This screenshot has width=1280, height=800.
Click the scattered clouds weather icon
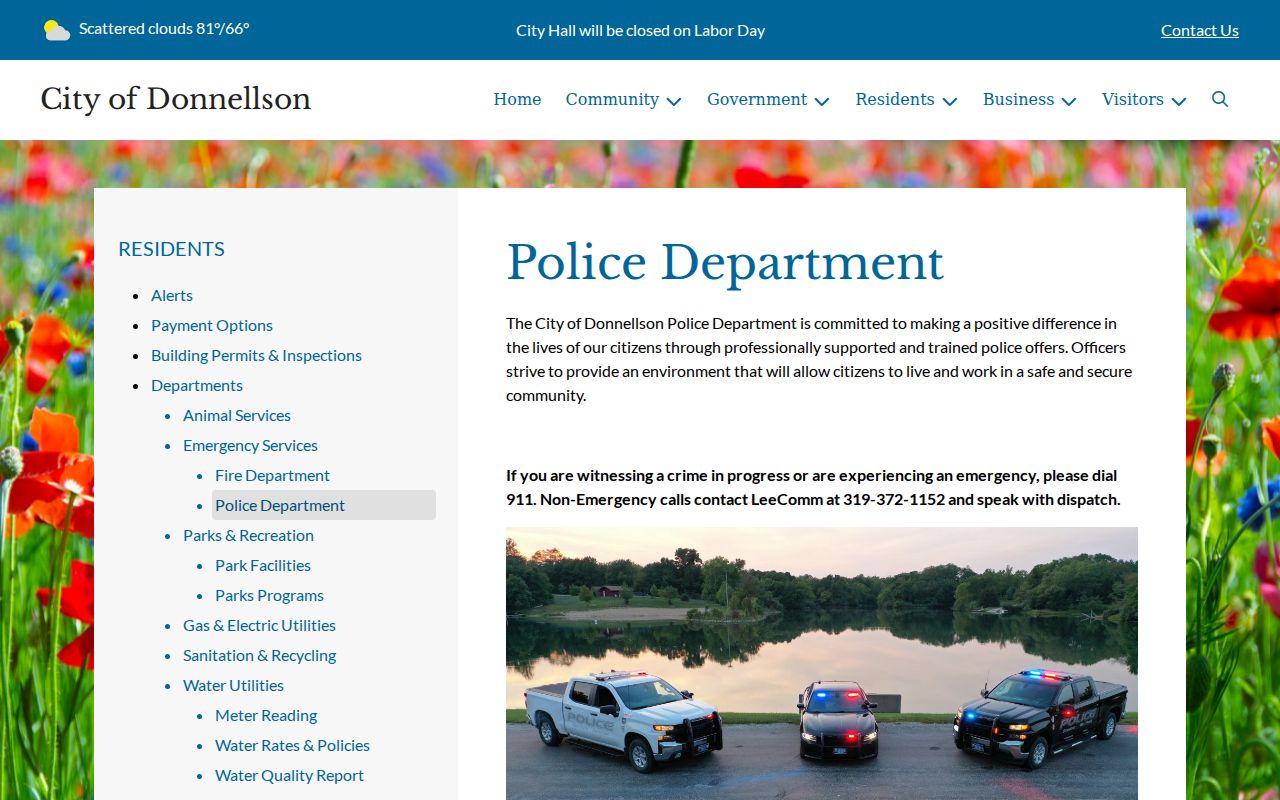(x=57, y=30)
